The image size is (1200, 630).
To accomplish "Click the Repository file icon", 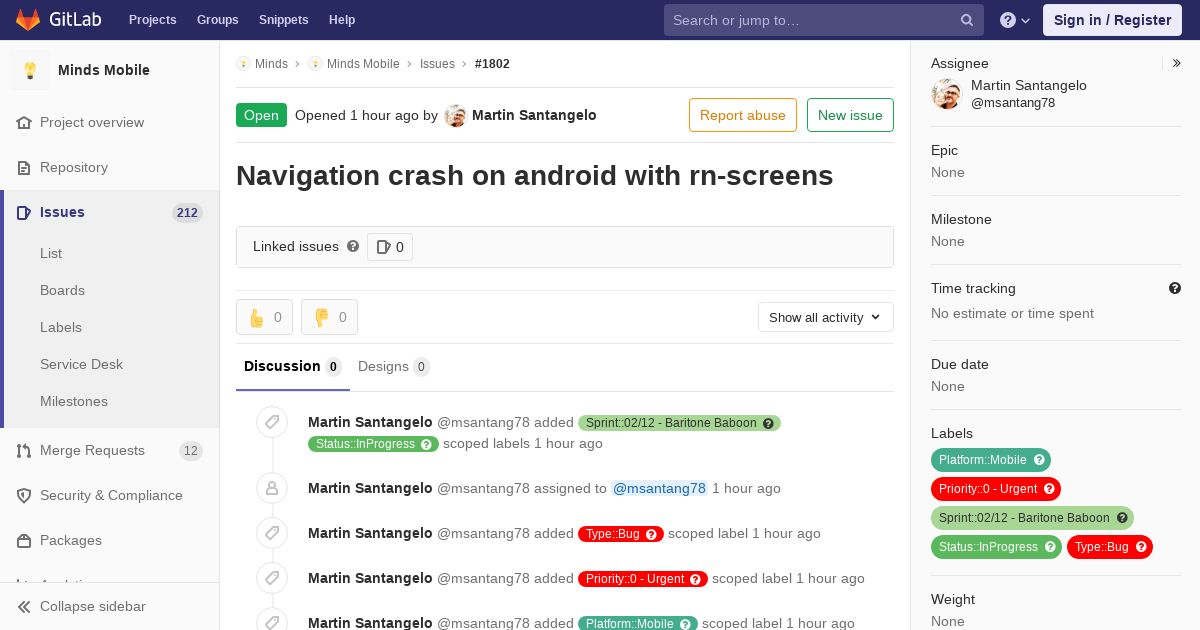I will (24, 167).
